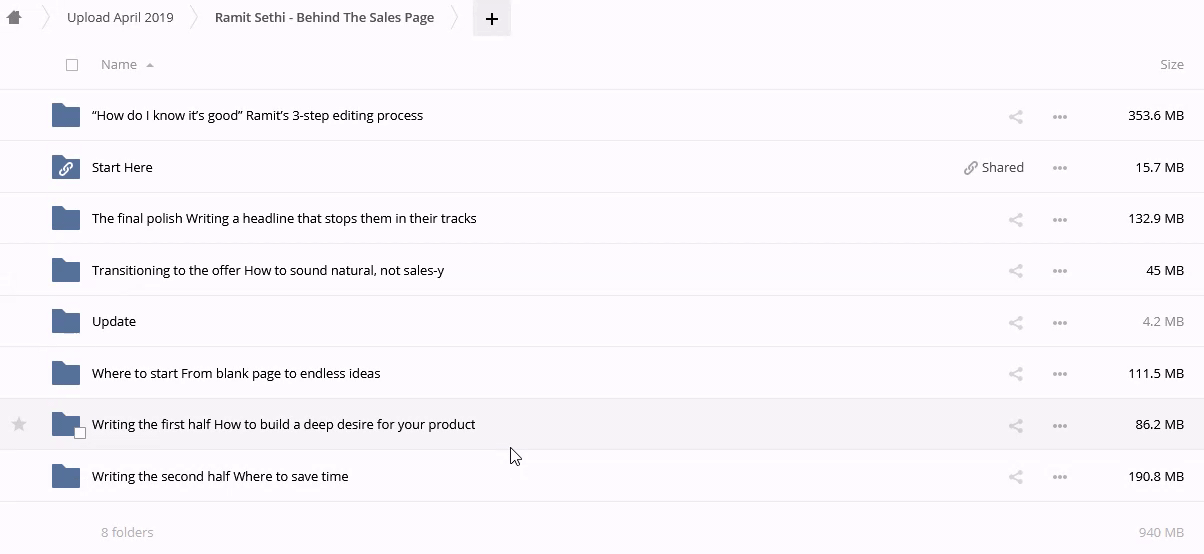Navigate to Upload April 2019 breadcrumb
1204x554 pixels.
click(x=120, y=18)
